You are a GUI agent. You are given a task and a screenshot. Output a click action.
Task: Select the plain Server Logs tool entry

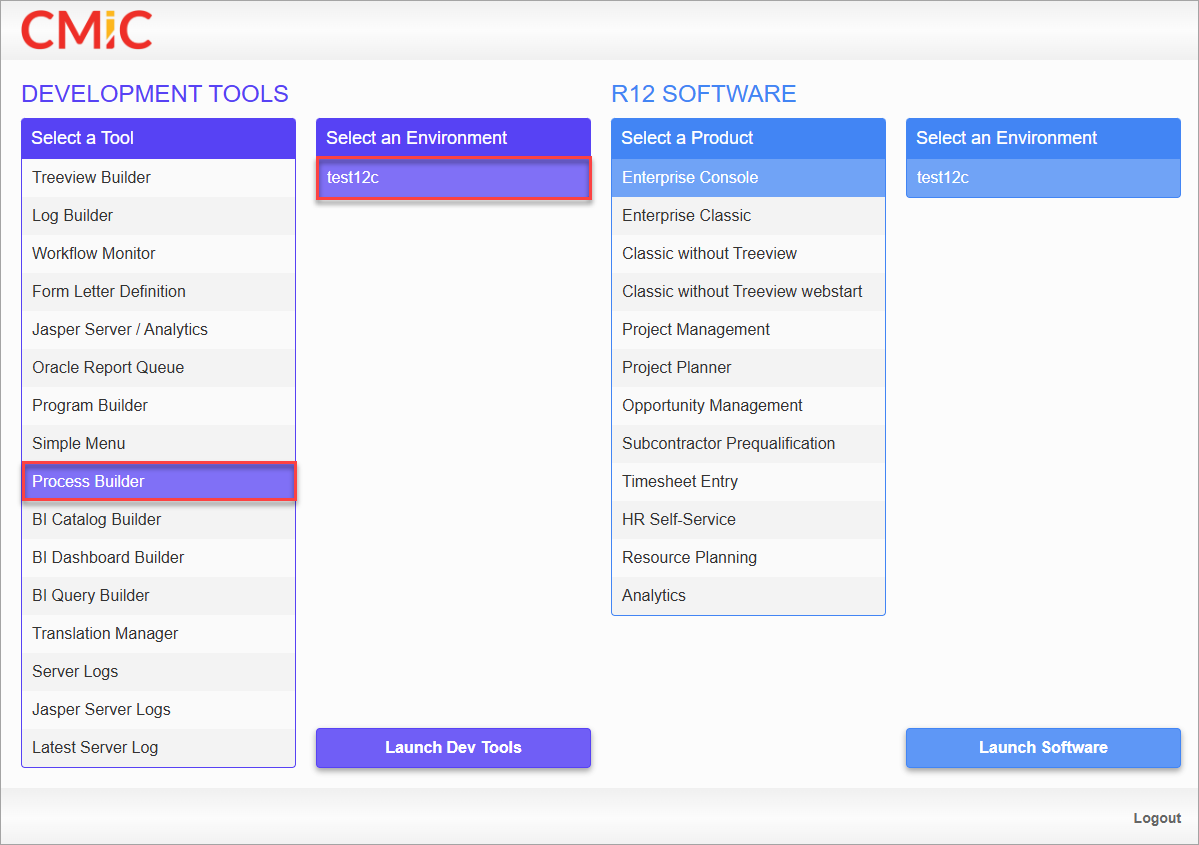[158, 671]
